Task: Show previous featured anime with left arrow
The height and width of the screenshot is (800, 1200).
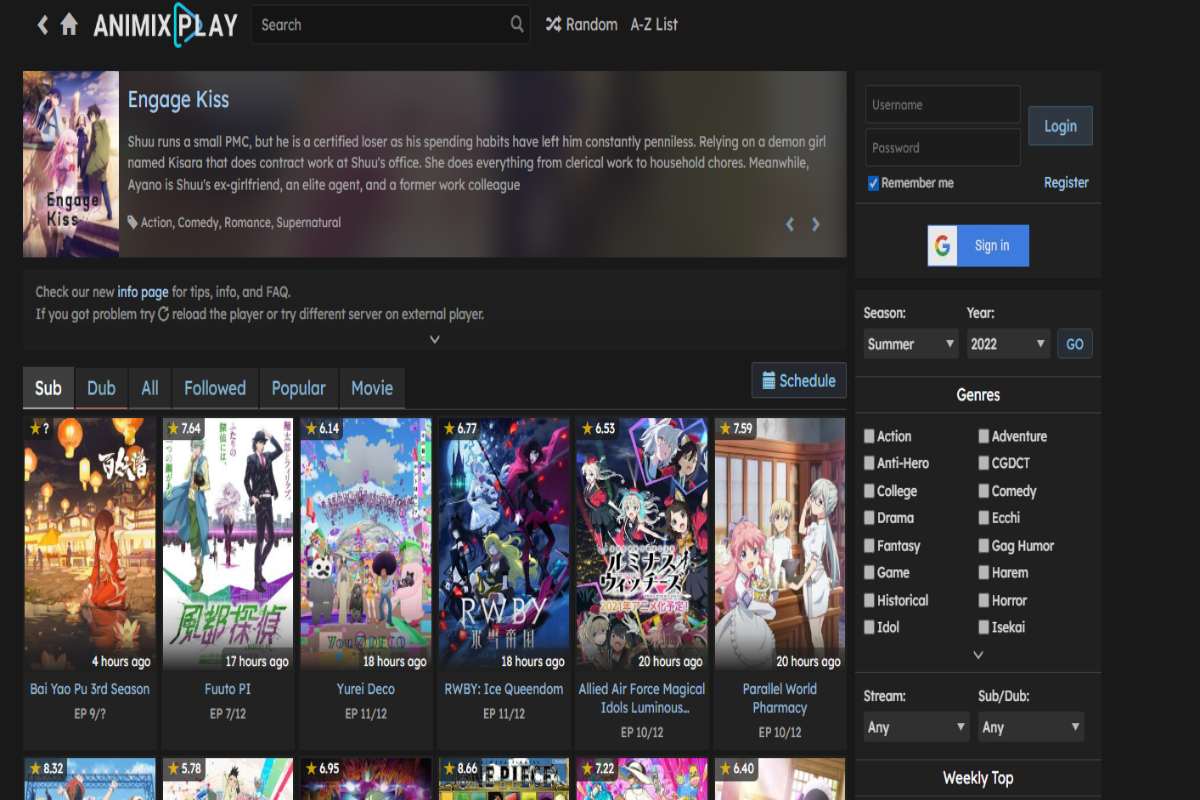Action: coord(790,224)
